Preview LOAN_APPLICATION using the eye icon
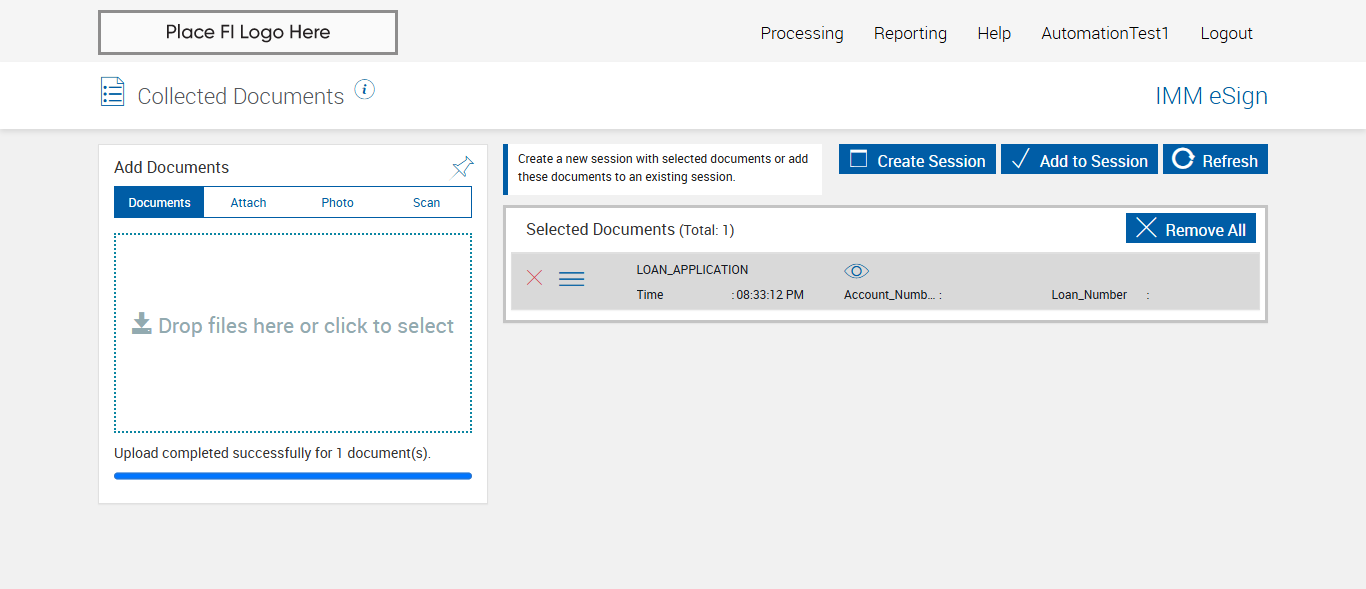Viewport: 1366px width, 589px height. pyautogui.click(x=856, y=271)
